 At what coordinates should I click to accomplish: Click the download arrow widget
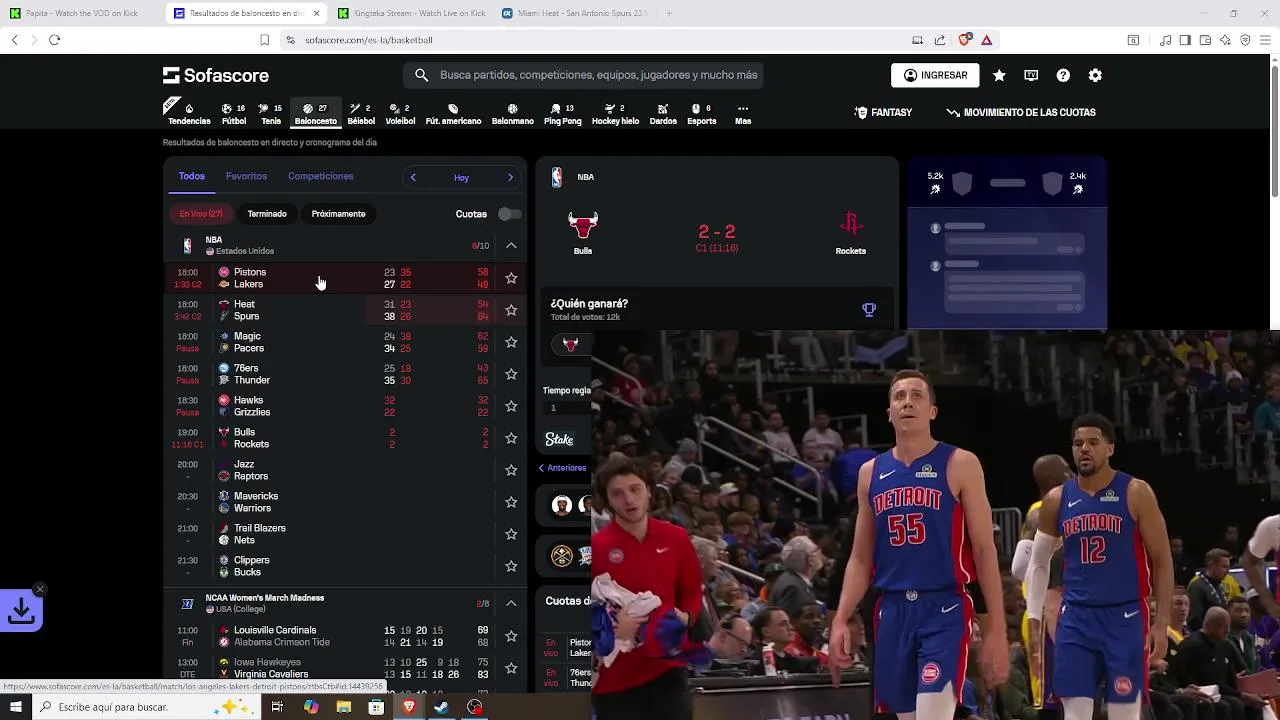coord(21,610)
